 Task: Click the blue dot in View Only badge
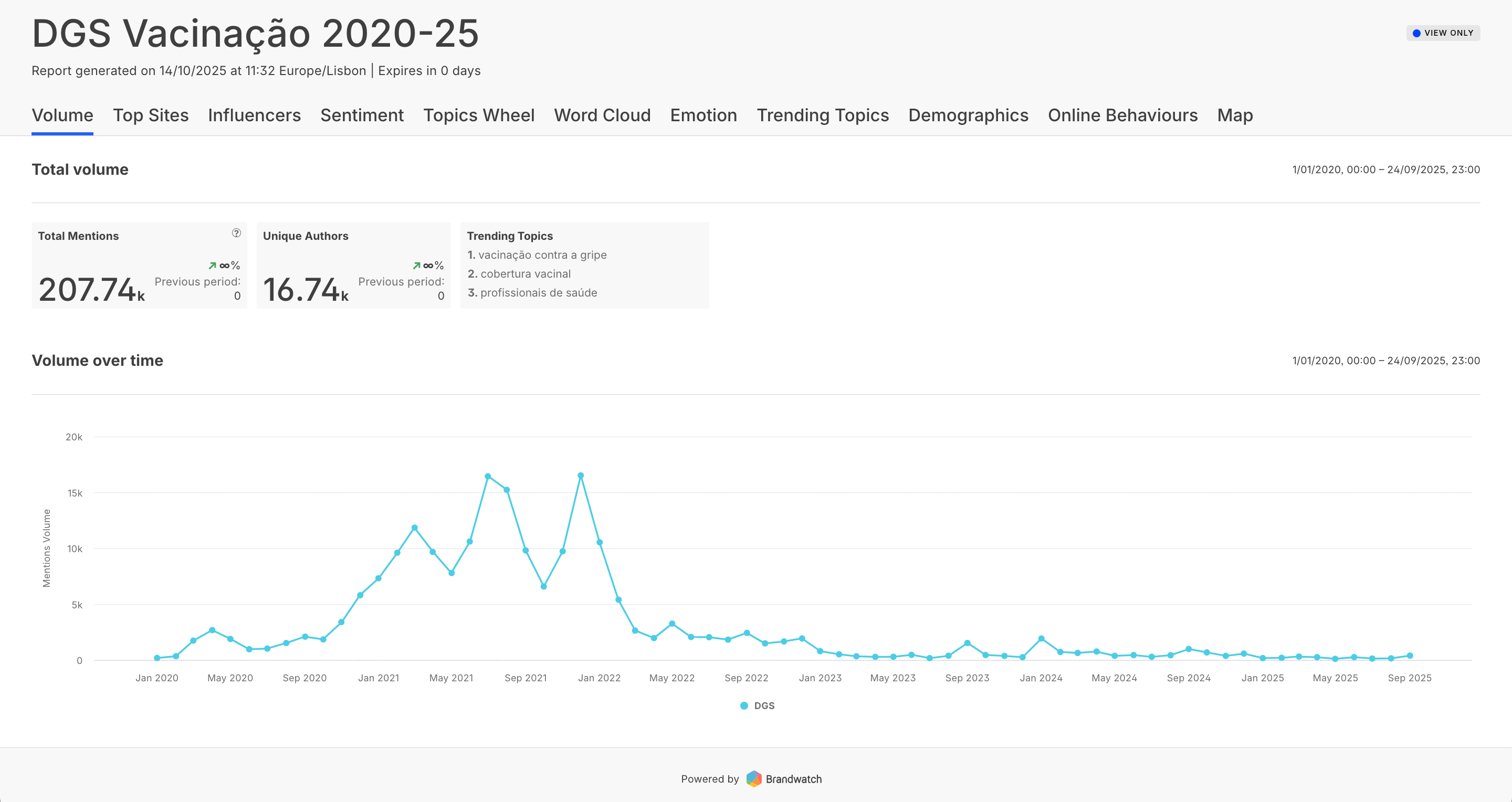point(1416,34)
